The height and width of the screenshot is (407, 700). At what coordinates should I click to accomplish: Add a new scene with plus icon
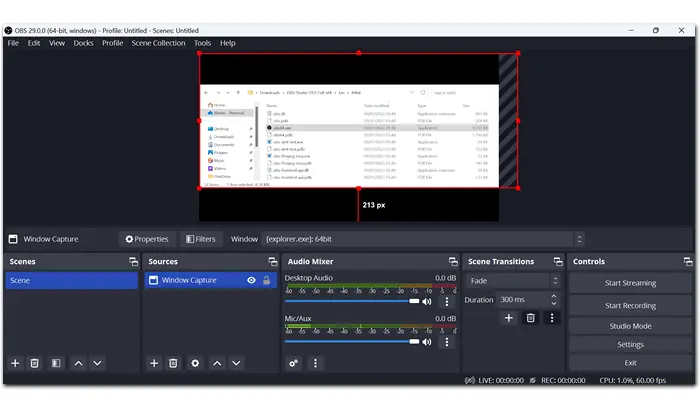point(15,363)
